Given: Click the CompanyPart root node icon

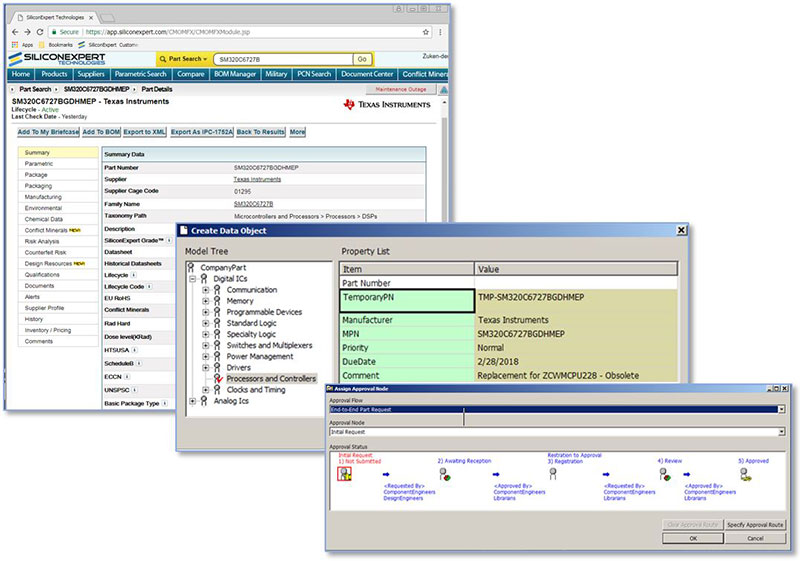Looking at the screenshot, I should pyautogui.click(x=191, y=268).
